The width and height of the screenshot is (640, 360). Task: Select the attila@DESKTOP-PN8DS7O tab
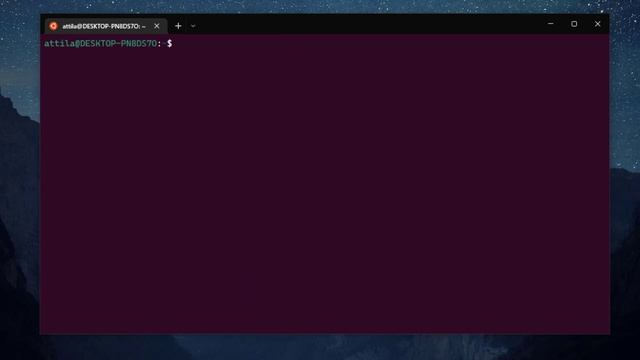click(106, 26)
